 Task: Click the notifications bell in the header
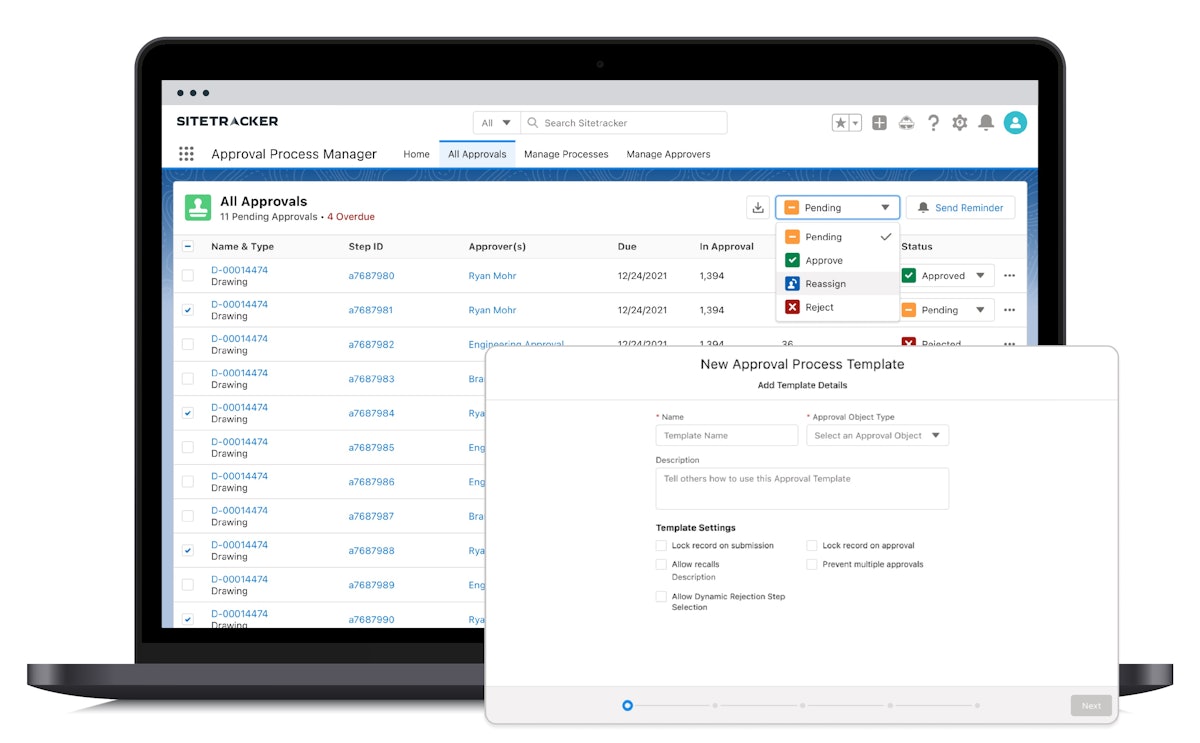[986, 122]
